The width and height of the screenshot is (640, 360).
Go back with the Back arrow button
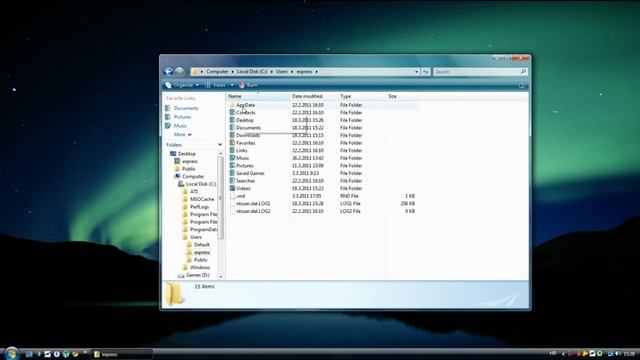pyautogui.click(x=168, y=72)
